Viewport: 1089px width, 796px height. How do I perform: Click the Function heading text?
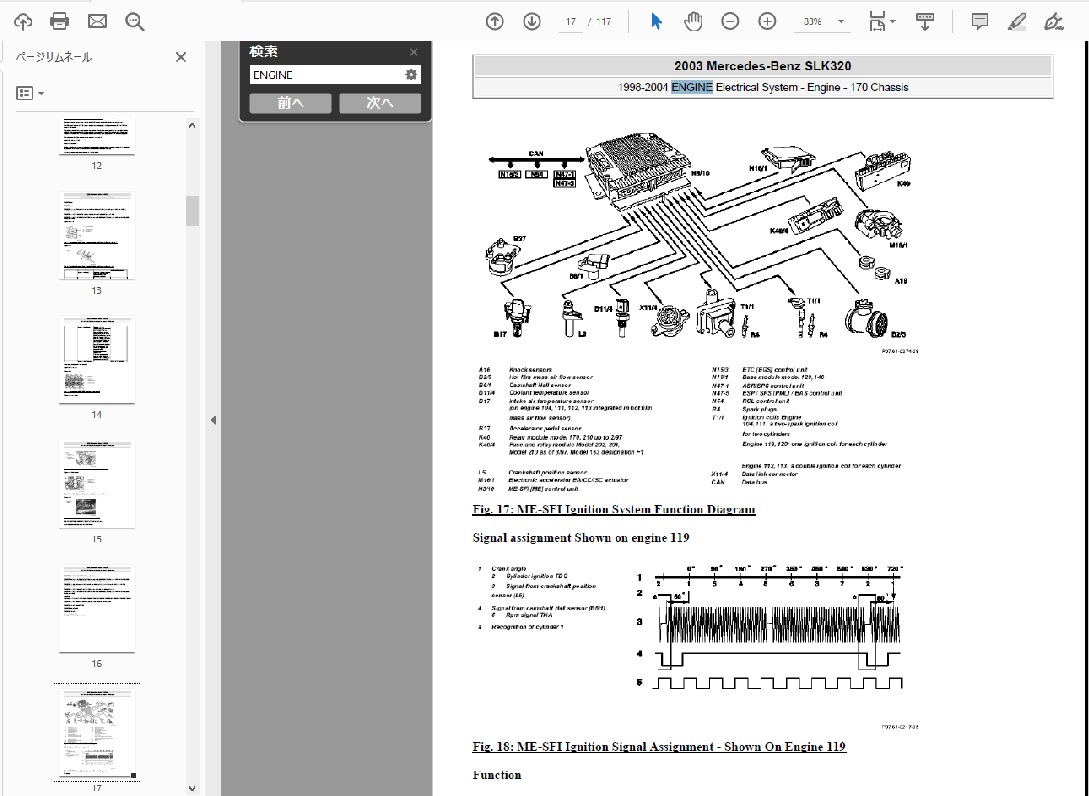[x=497, y=775]
